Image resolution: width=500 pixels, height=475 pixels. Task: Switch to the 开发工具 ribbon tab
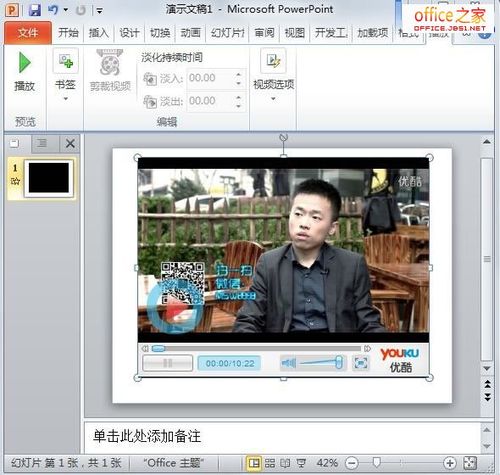[x=331, y=33]
